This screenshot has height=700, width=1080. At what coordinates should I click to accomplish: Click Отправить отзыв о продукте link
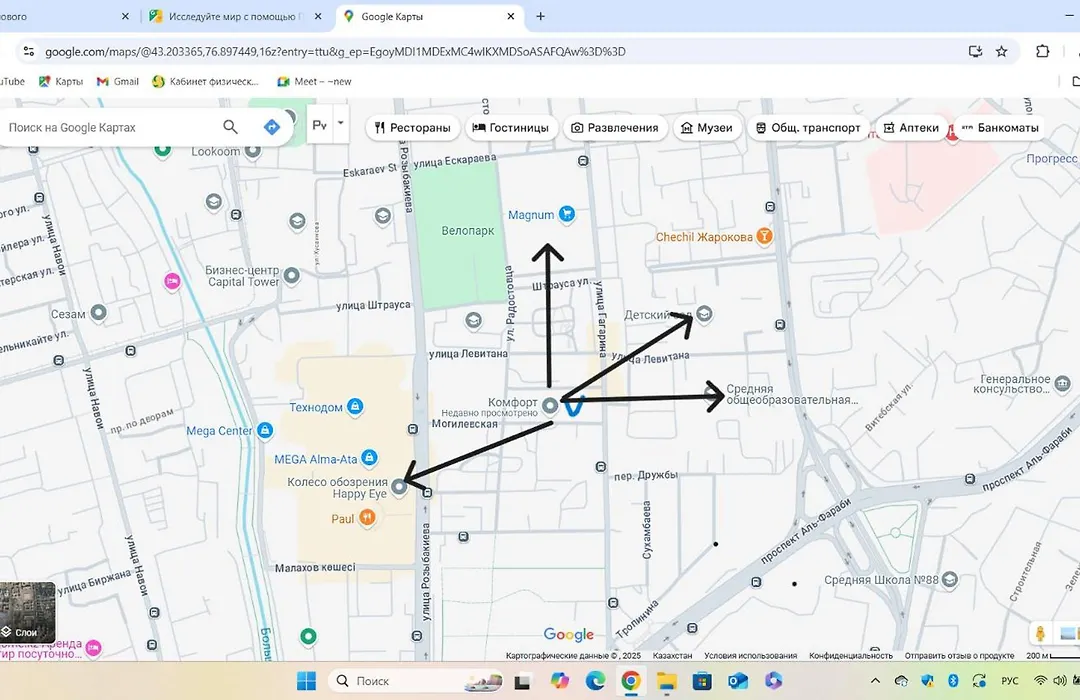(959, 655)
